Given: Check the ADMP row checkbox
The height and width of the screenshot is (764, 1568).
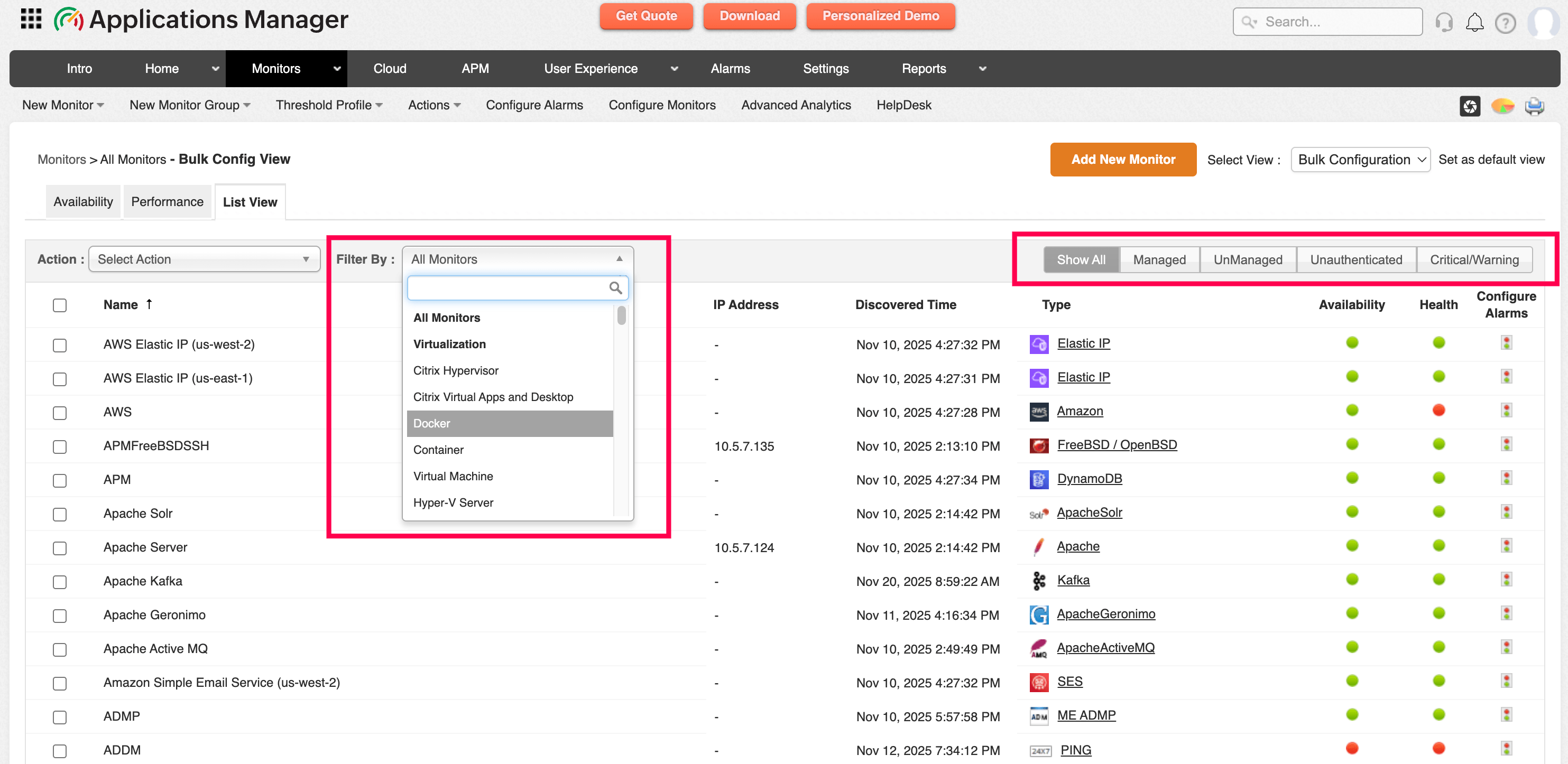Looking at the screenshot, I should 60,717.
